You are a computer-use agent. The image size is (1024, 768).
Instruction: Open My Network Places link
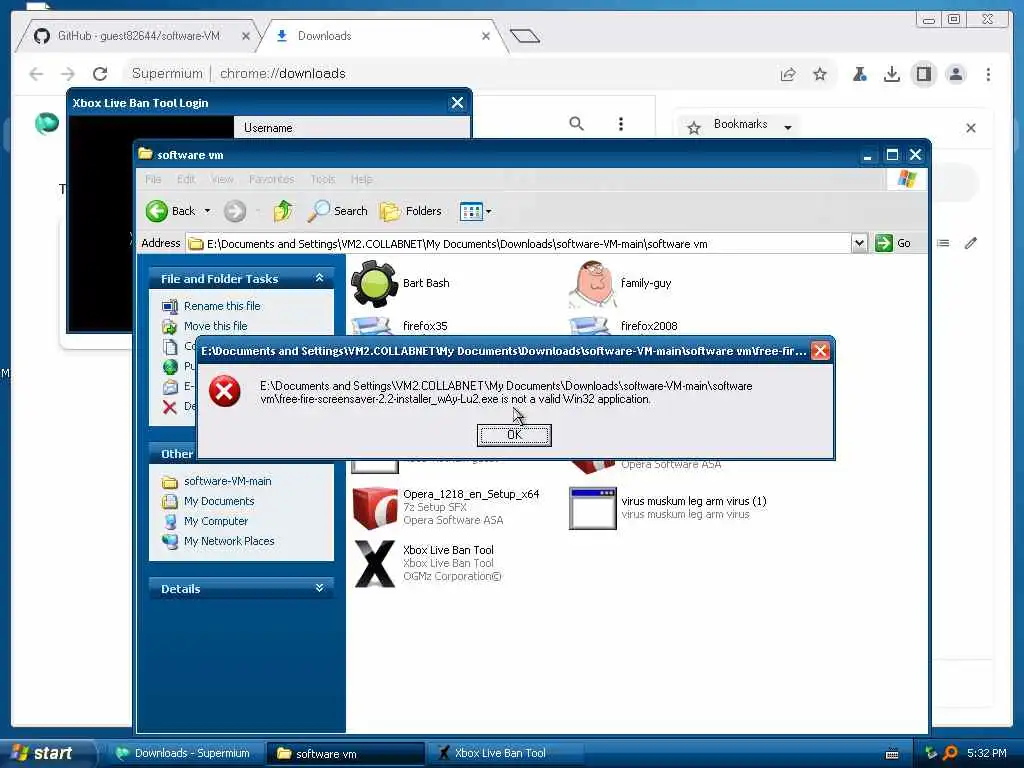[229, 541]
